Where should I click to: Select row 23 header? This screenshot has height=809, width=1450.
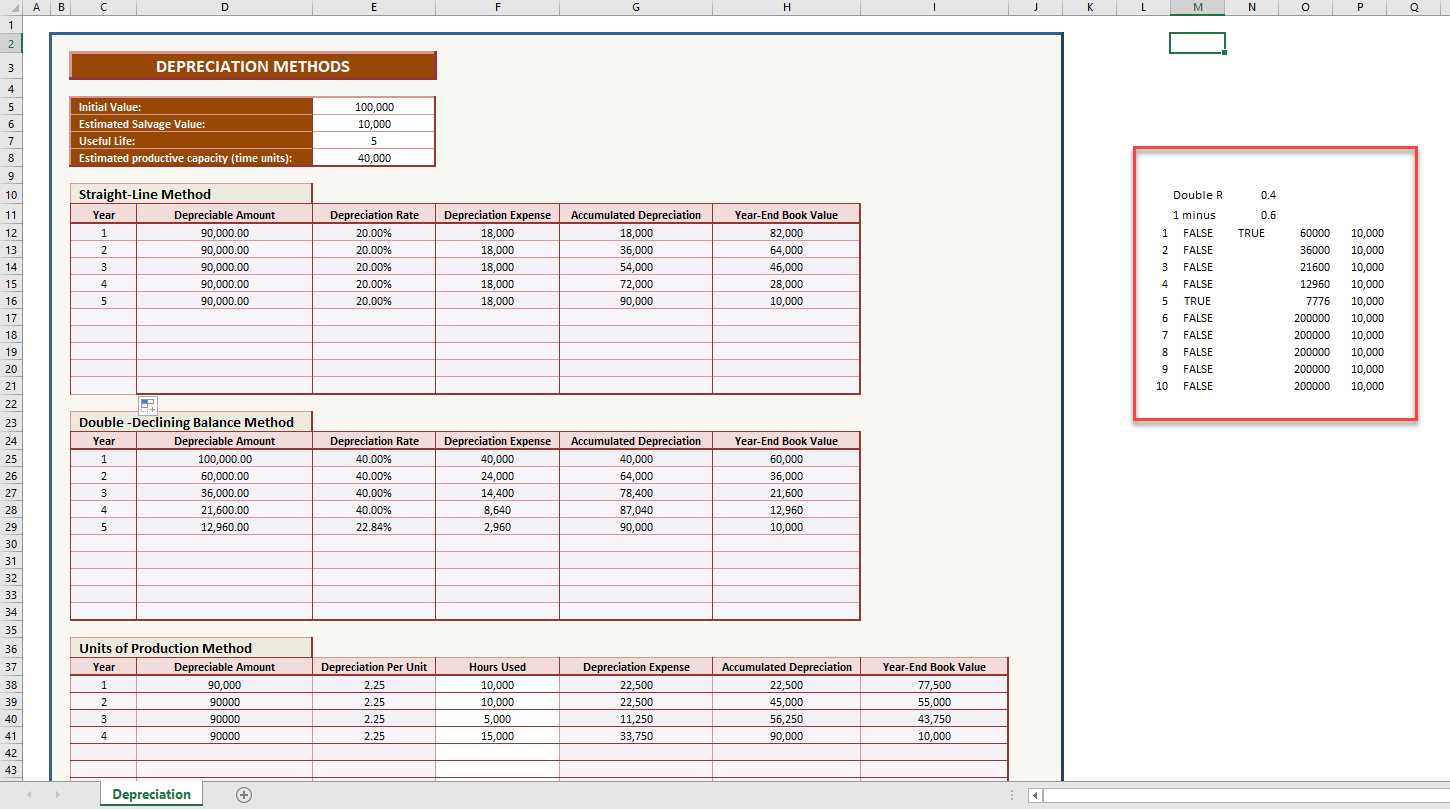tap(10, 423)
